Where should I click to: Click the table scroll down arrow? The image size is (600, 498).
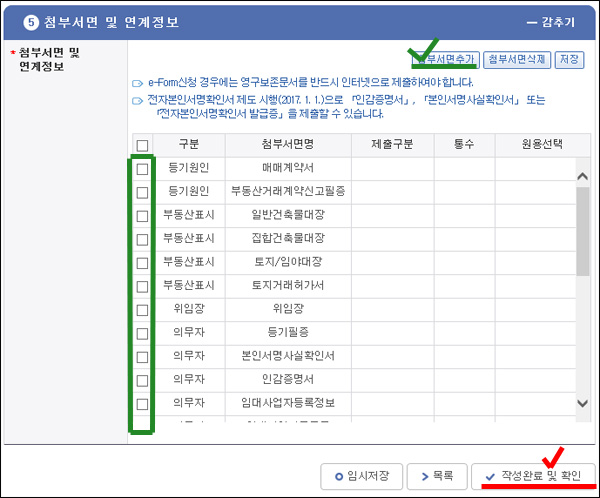582,403
